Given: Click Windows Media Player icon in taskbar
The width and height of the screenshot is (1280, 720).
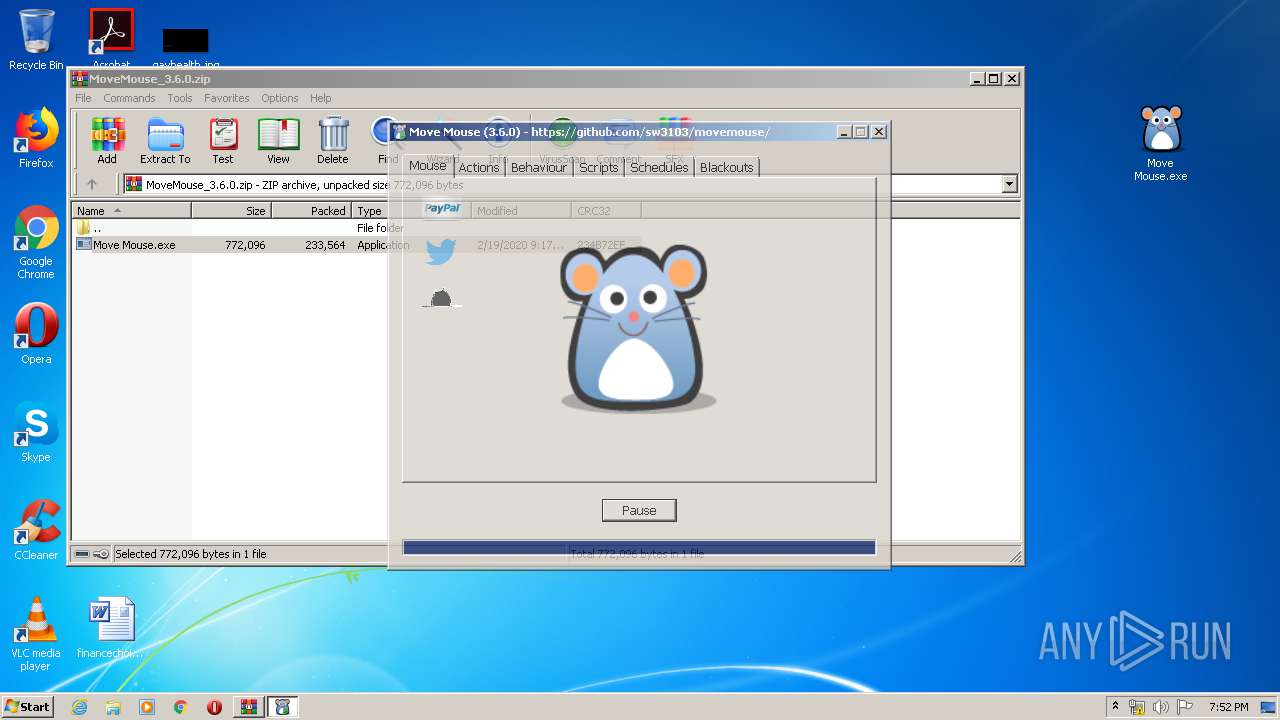Looking at the screenshot, I should tap(147, 707).
